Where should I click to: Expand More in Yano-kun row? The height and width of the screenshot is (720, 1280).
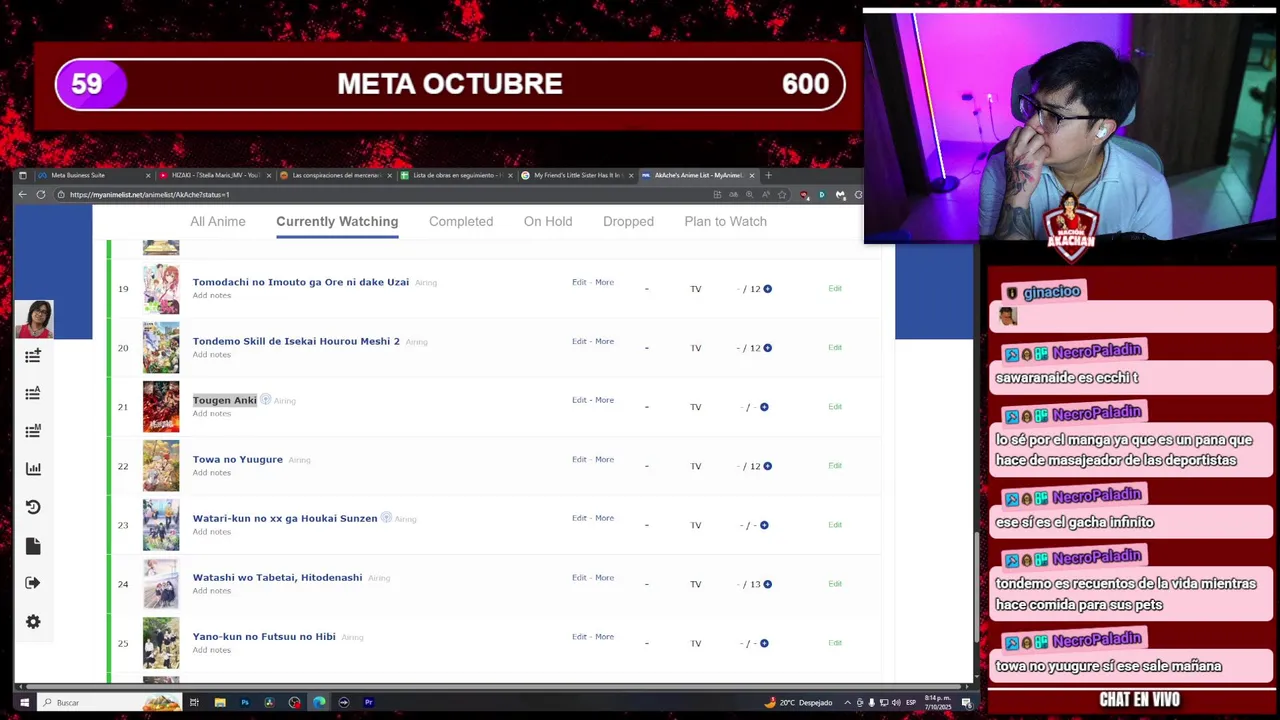[605, 636]
